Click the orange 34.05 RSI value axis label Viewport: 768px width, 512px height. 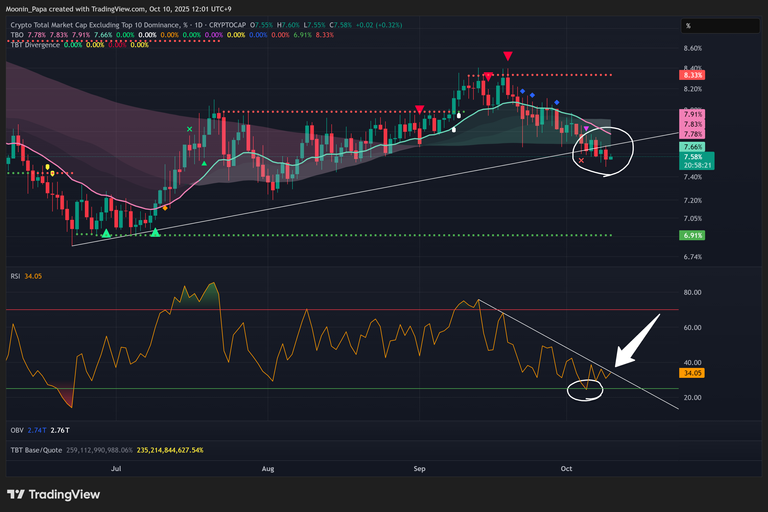(694, 372)
